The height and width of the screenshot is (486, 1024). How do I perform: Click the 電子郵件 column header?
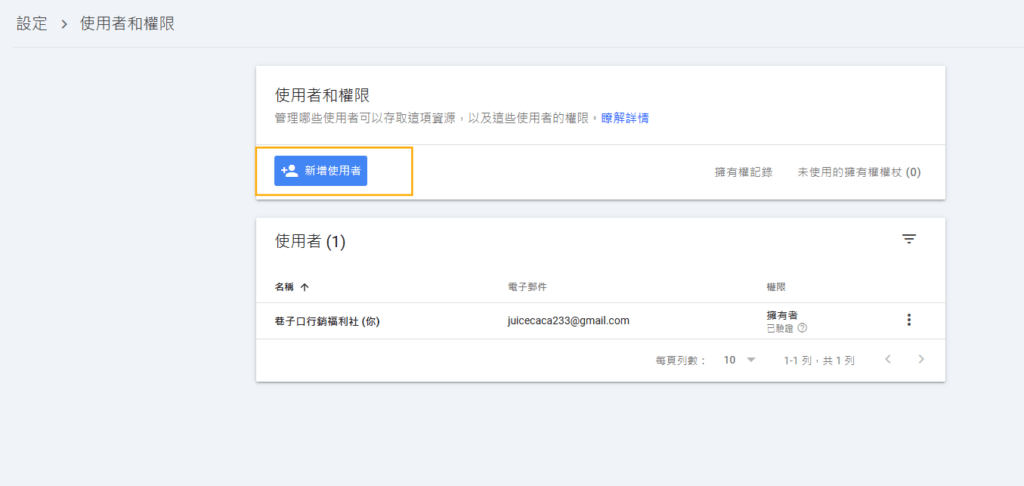click(526, 287)
